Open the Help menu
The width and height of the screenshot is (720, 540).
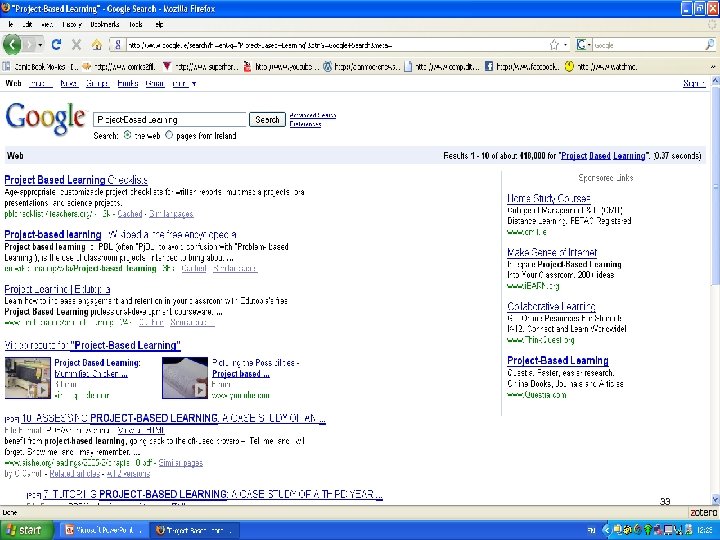click(159, 24)
